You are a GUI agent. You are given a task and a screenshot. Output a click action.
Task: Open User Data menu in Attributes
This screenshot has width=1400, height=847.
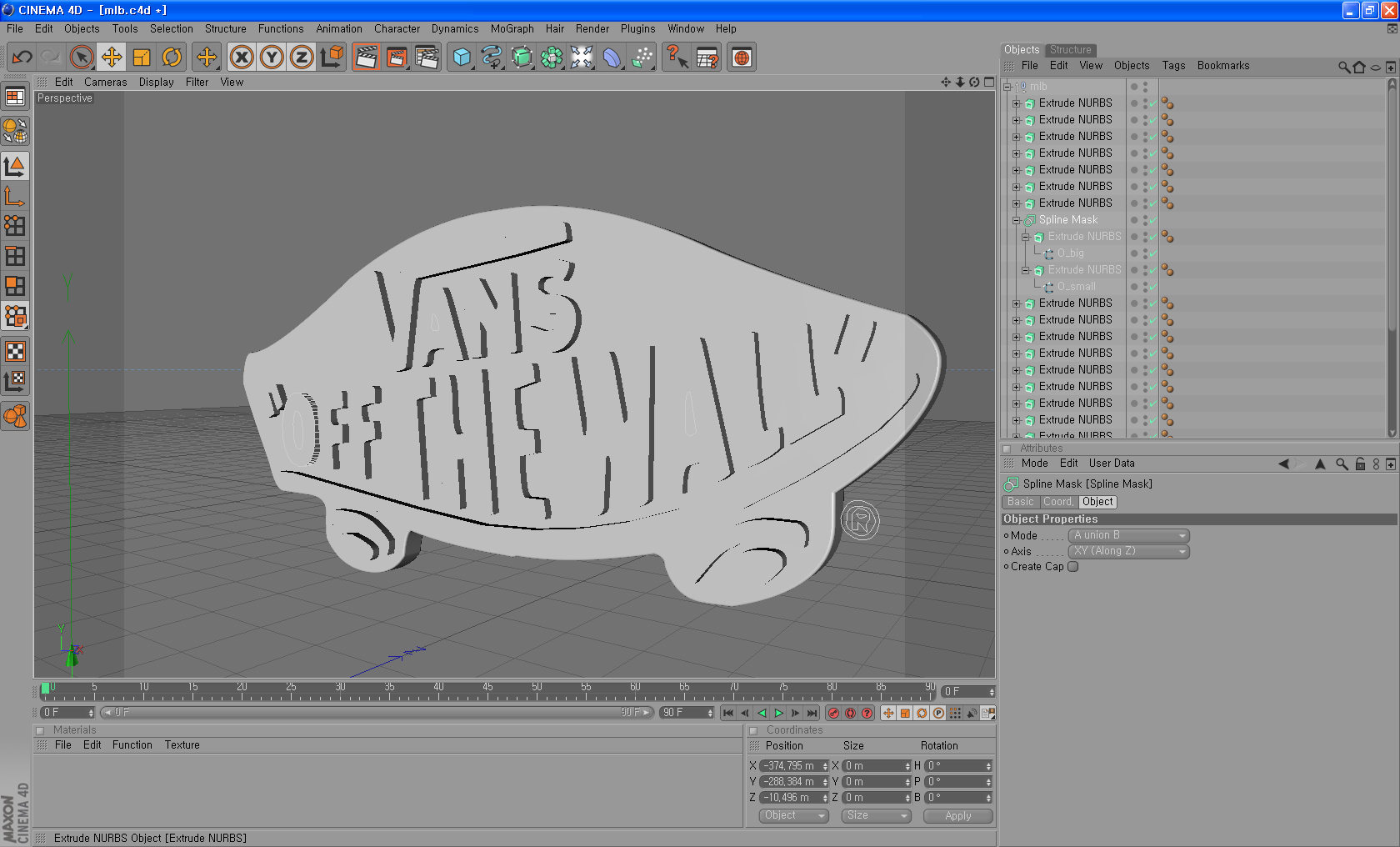[1111, 464]
